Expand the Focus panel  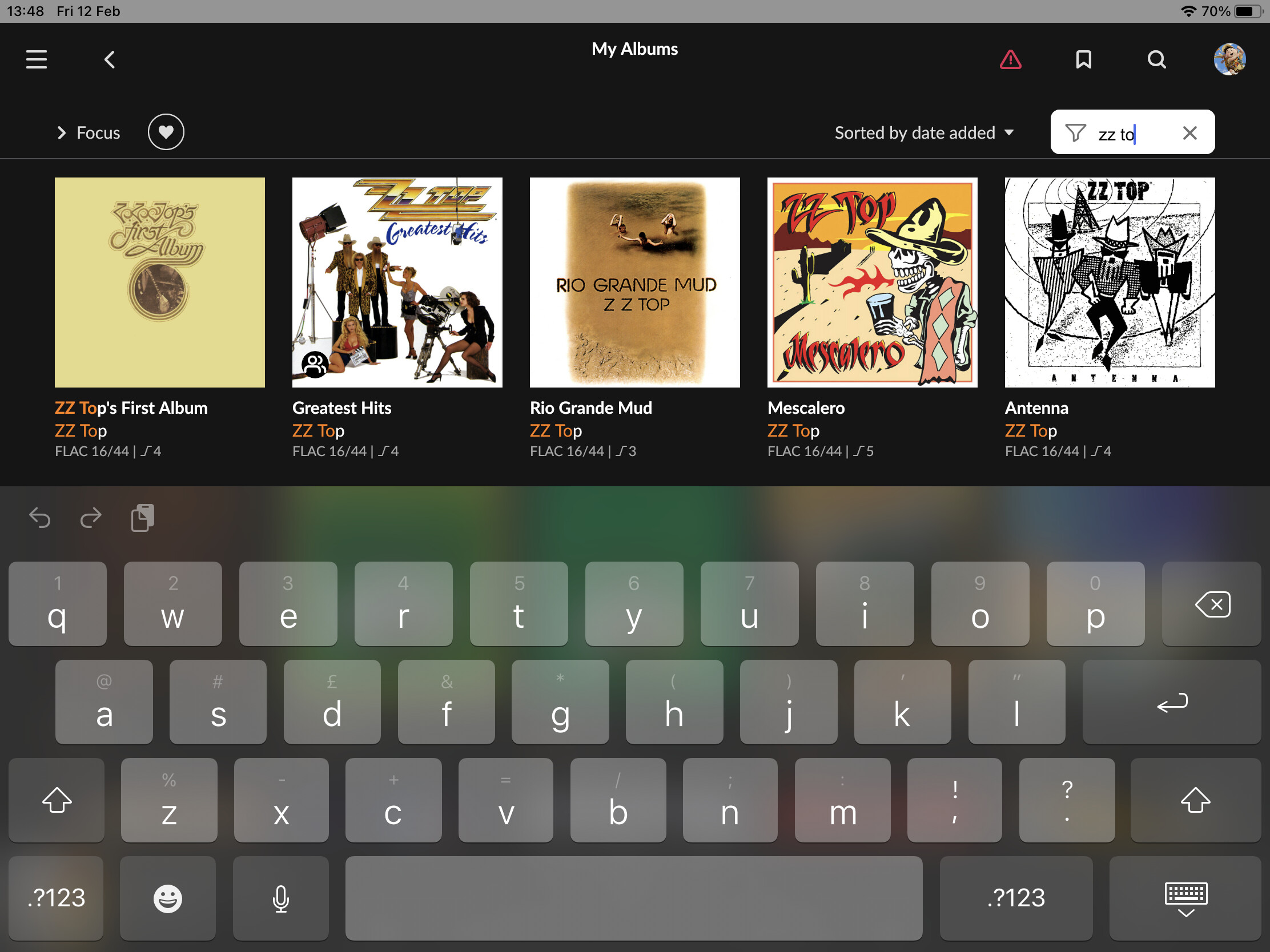[89, 132]
